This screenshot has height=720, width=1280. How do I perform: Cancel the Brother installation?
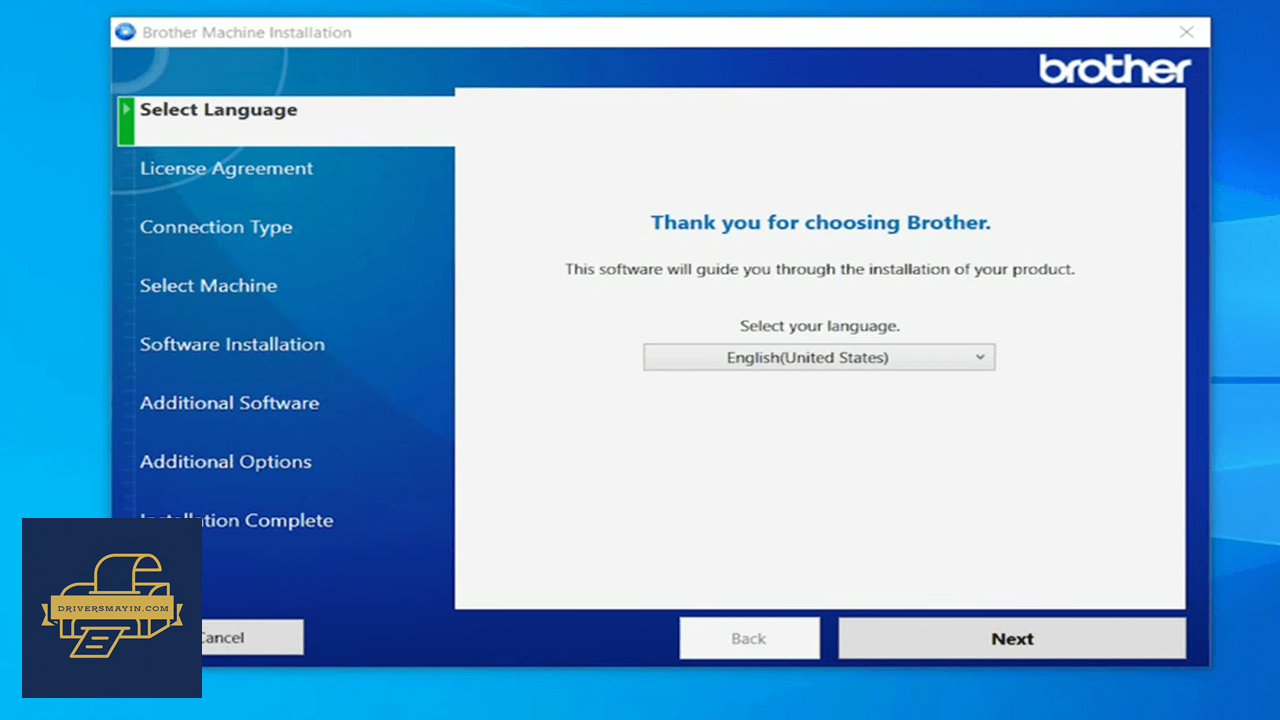click(252, 637)
